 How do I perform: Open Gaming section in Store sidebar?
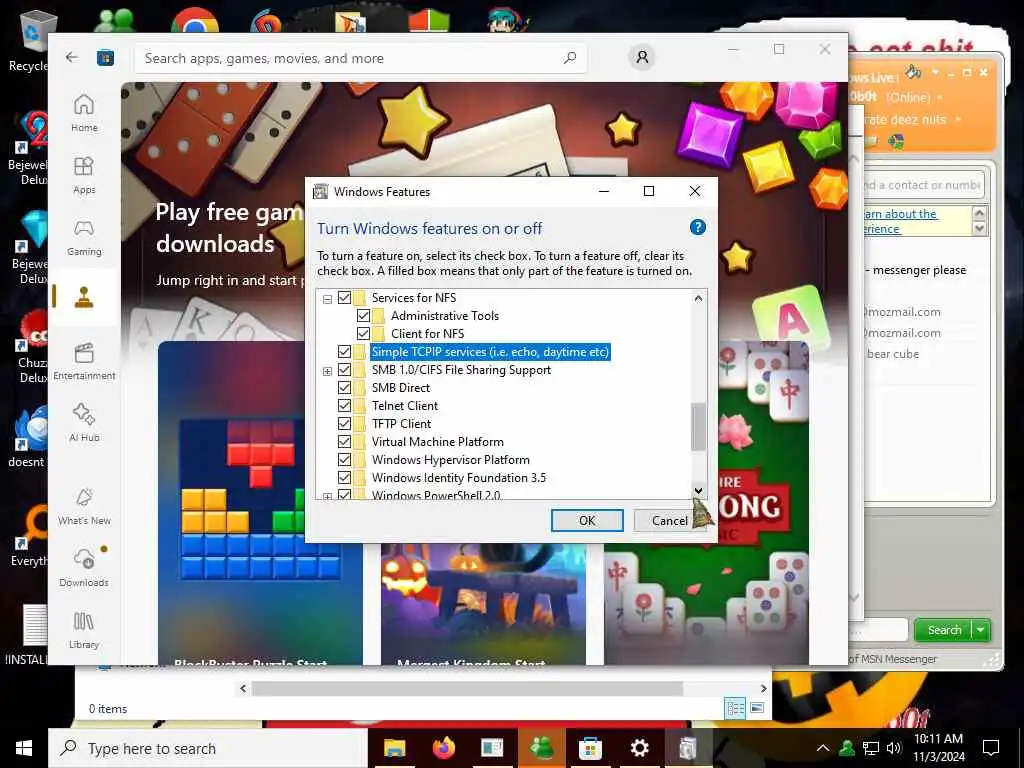coord(84,237)
